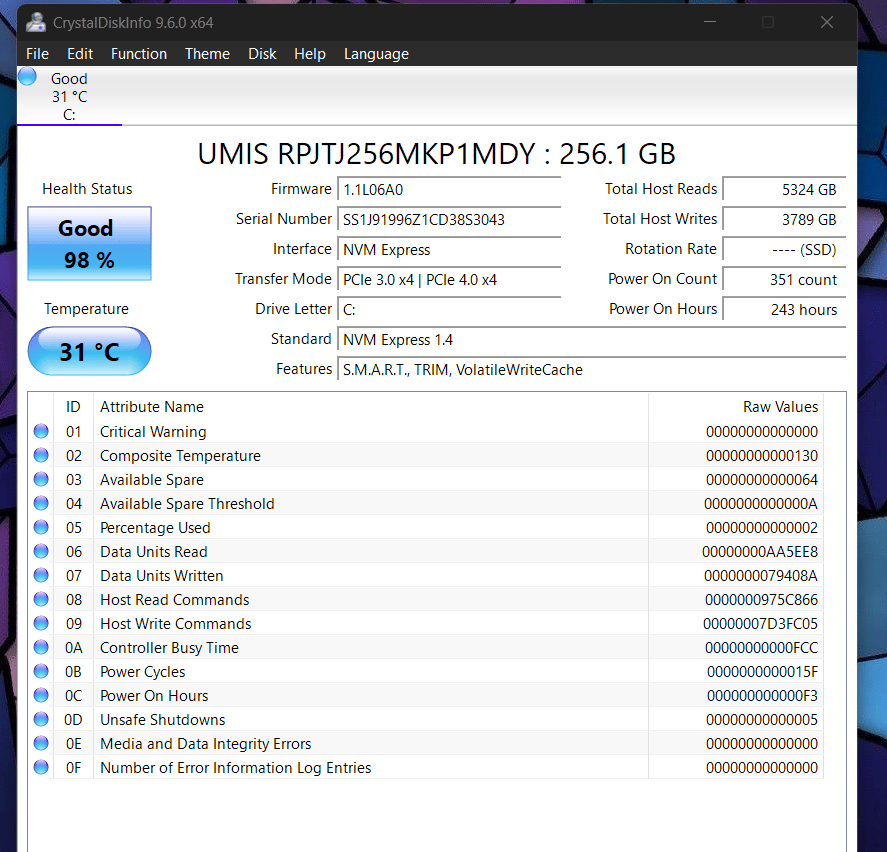The image size is (887, 852).
Task: Click the Power On Hours value 243 hours
Action: (x=784, y=309)
